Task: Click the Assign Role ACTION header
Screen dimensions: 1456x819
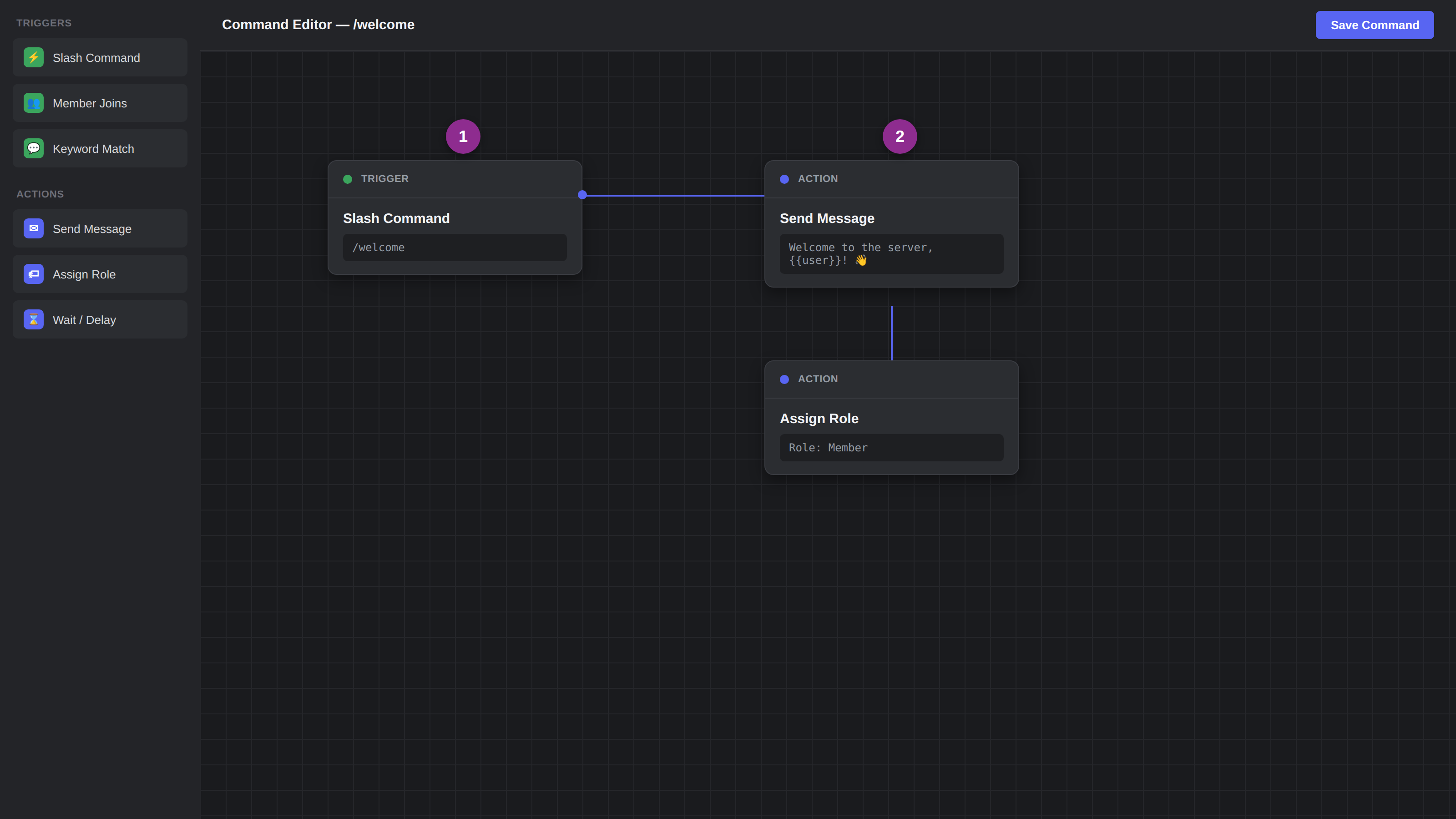Action: [892, 379]
